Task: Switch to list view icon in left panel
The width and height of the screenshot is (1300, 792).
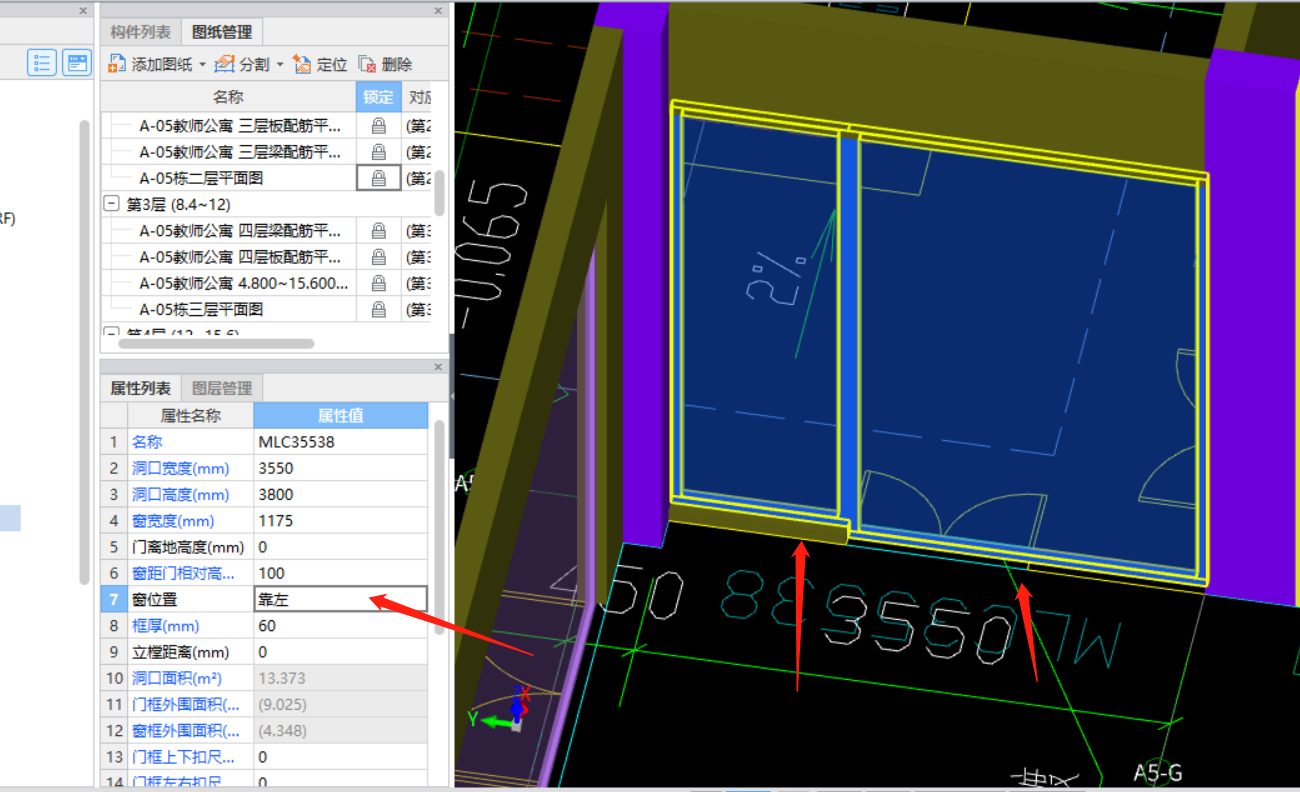Action: coord(42,63)
